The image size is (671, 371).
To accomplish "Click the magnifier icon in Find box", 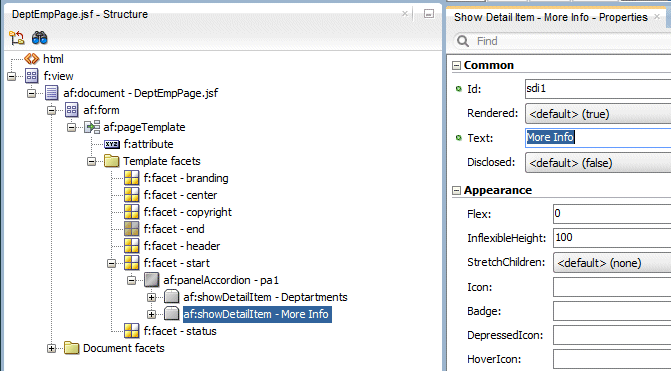I will coord(463,41).
